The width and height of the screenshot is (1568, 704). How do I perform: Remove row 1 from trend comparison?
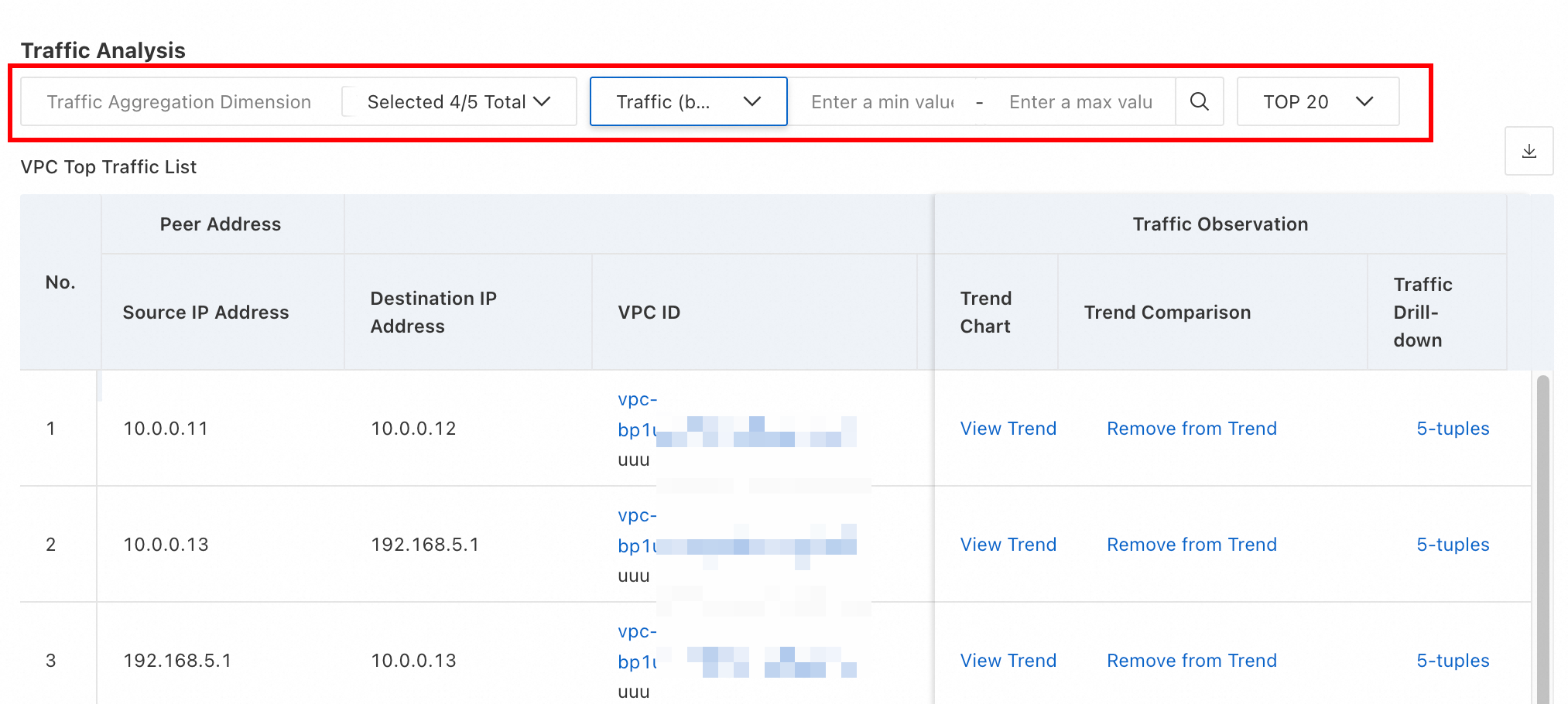[1191, 429]
